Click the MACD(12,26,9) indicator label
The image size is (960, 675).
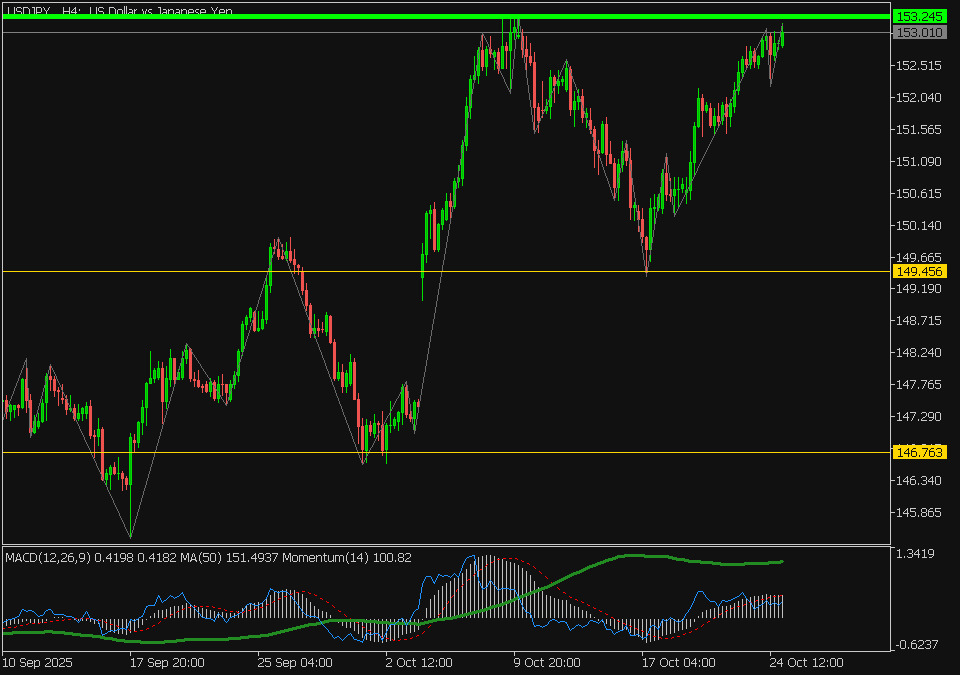(x=45, y=557)
